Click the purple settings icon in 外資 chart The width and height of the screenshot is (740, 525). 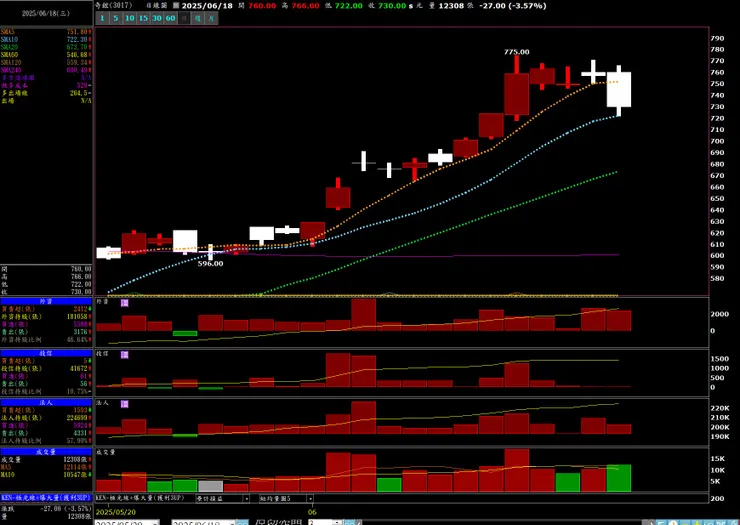coord(125,303)
